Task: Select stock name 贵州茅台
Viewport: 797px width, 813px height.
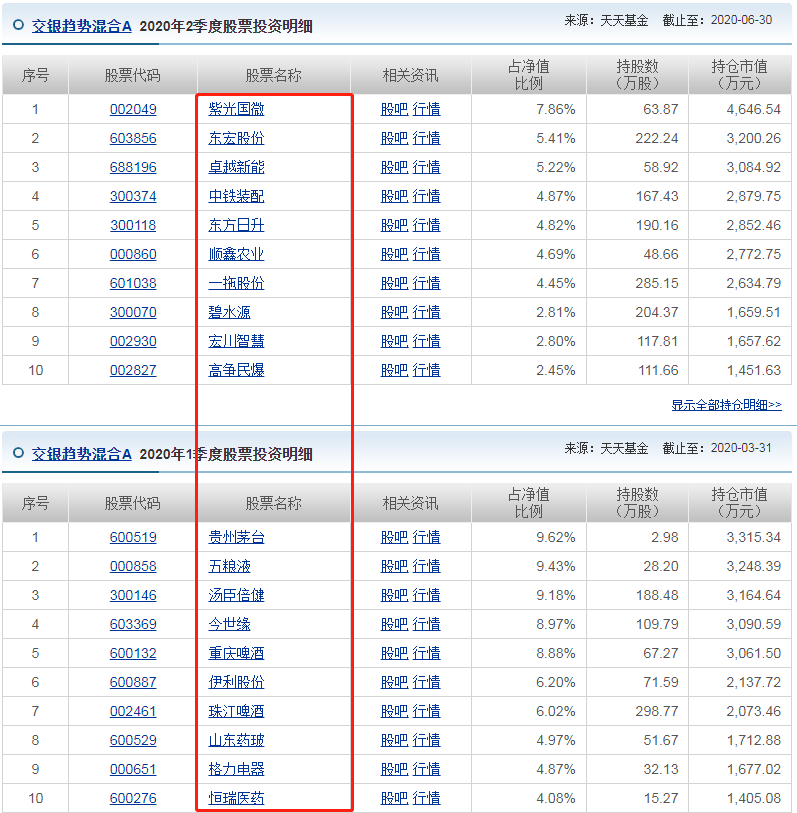Action: tap(236, 537)
